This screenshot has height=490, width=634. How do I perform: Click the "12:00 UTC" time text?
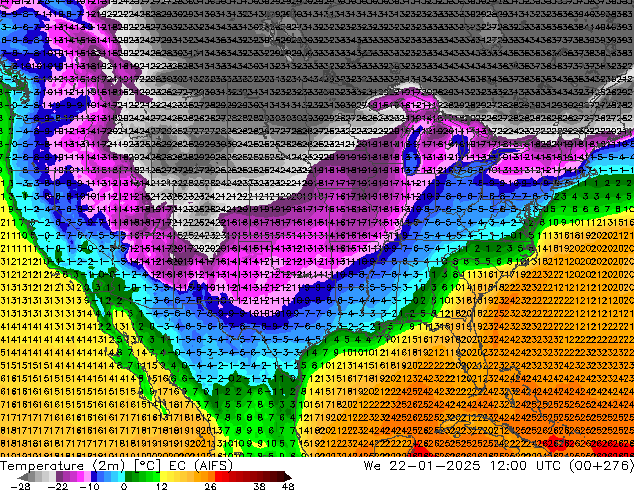pyautogui.click(x=525, y=466)
